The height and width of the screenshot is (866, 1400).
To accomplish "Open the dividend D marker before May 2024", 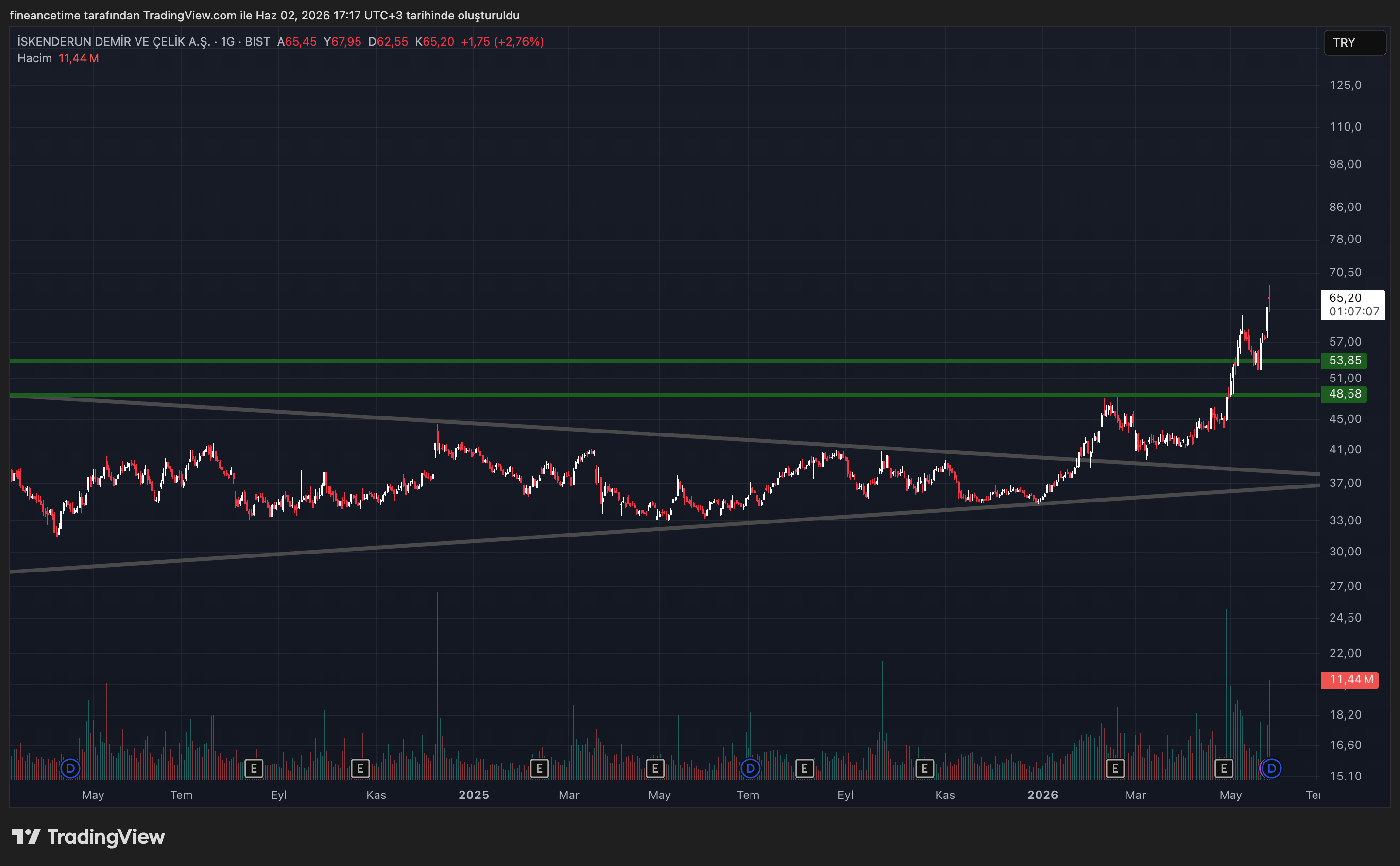I will click(x=70, y=768).
